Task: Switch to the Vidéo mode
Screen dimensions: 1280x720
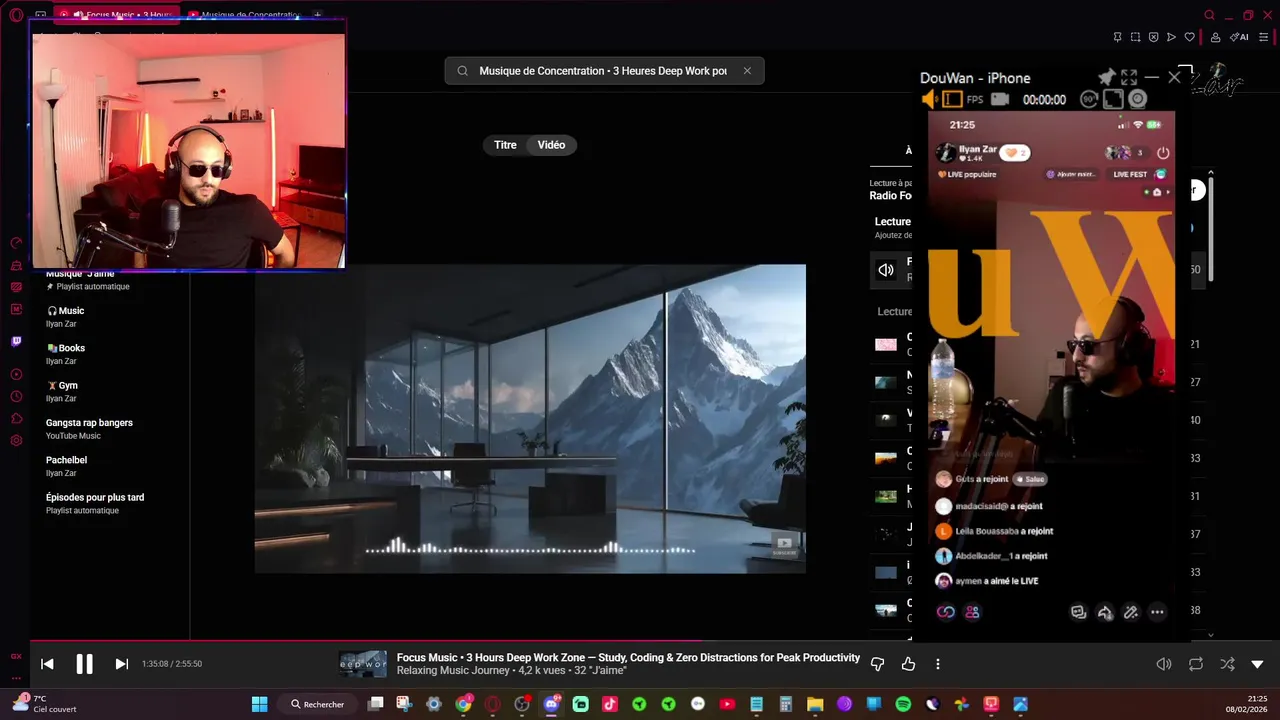Action: tap(551, 145)
